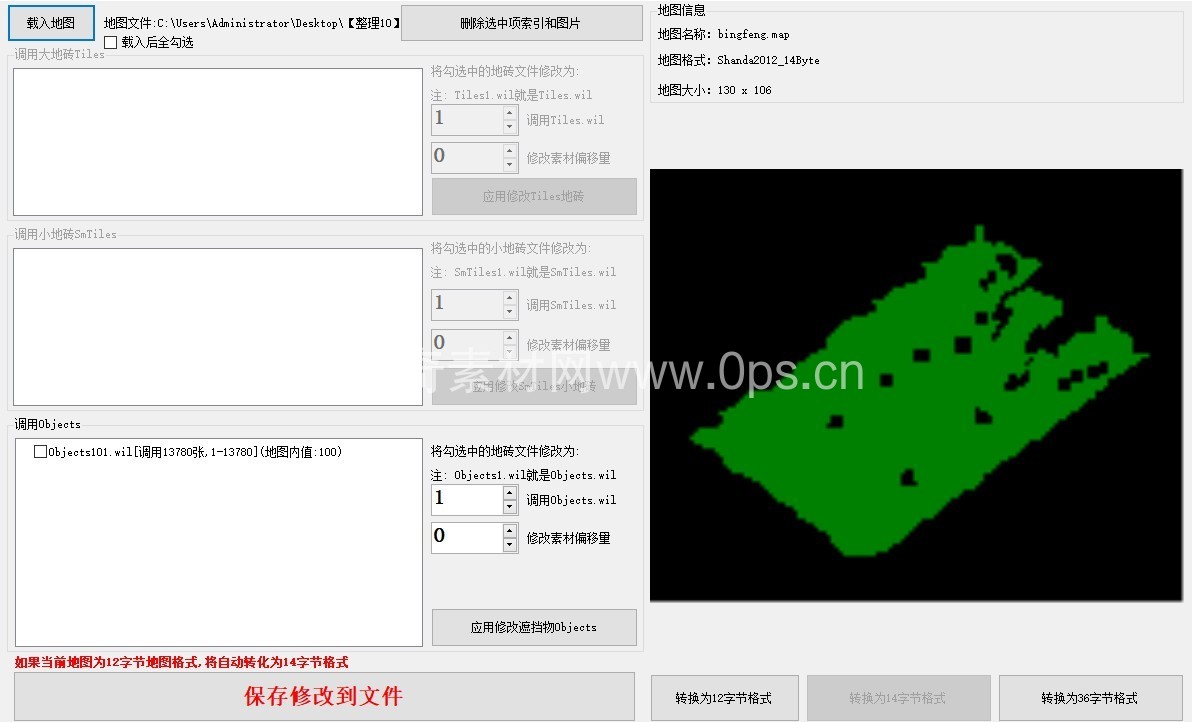Check the Objects101.wil list item checkbox
The image size is (1192, 722).
[40, 452]
